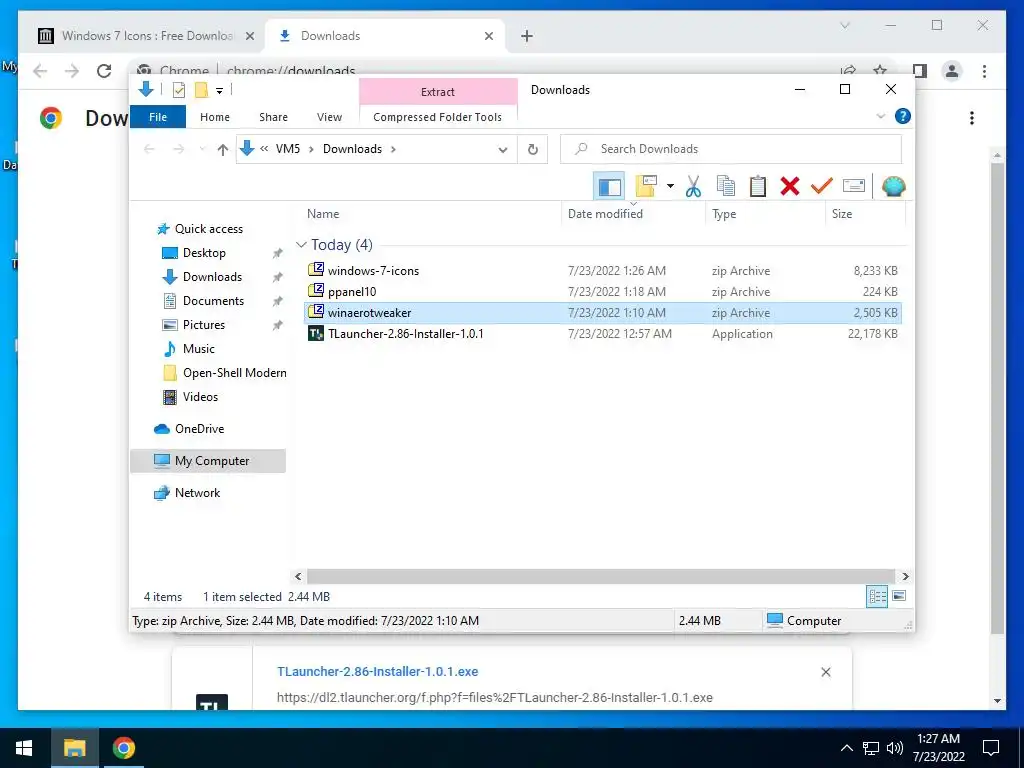Go up one folder level arrow

coord(223,150)
